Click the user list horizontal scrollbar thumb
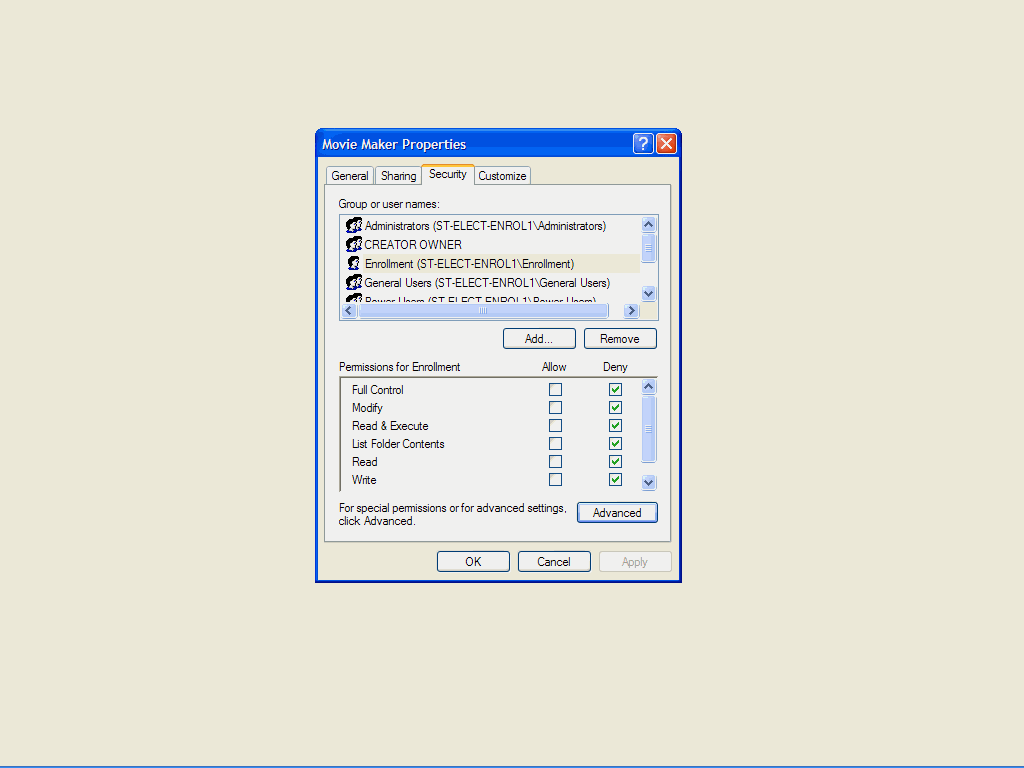The width and height of the screenshot is (1024, 768). click(483, 311)
